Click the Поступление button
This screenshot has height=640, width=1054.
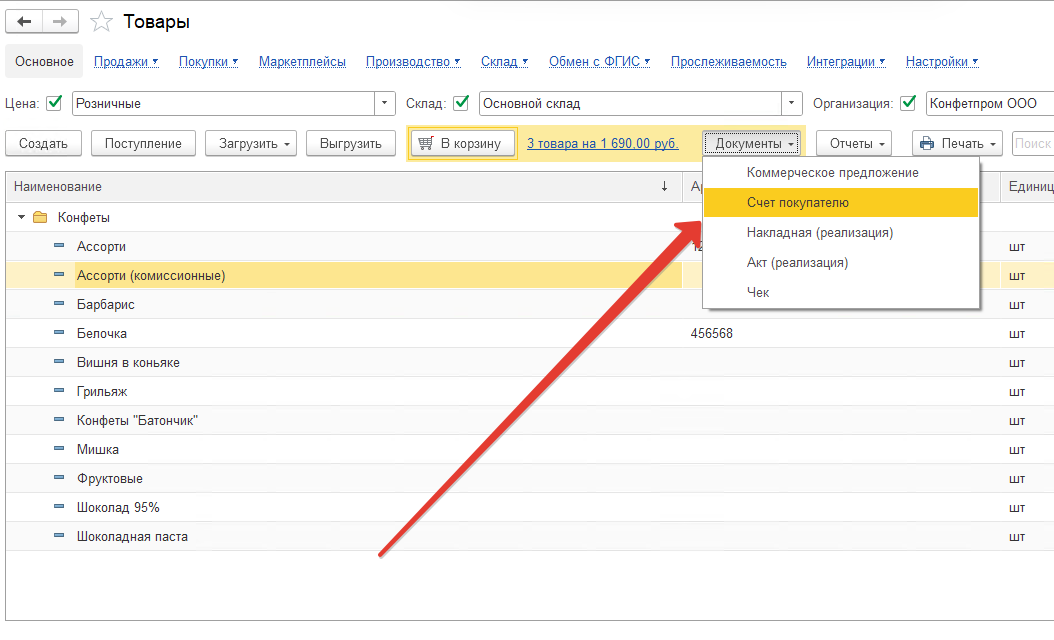point(143,143)
